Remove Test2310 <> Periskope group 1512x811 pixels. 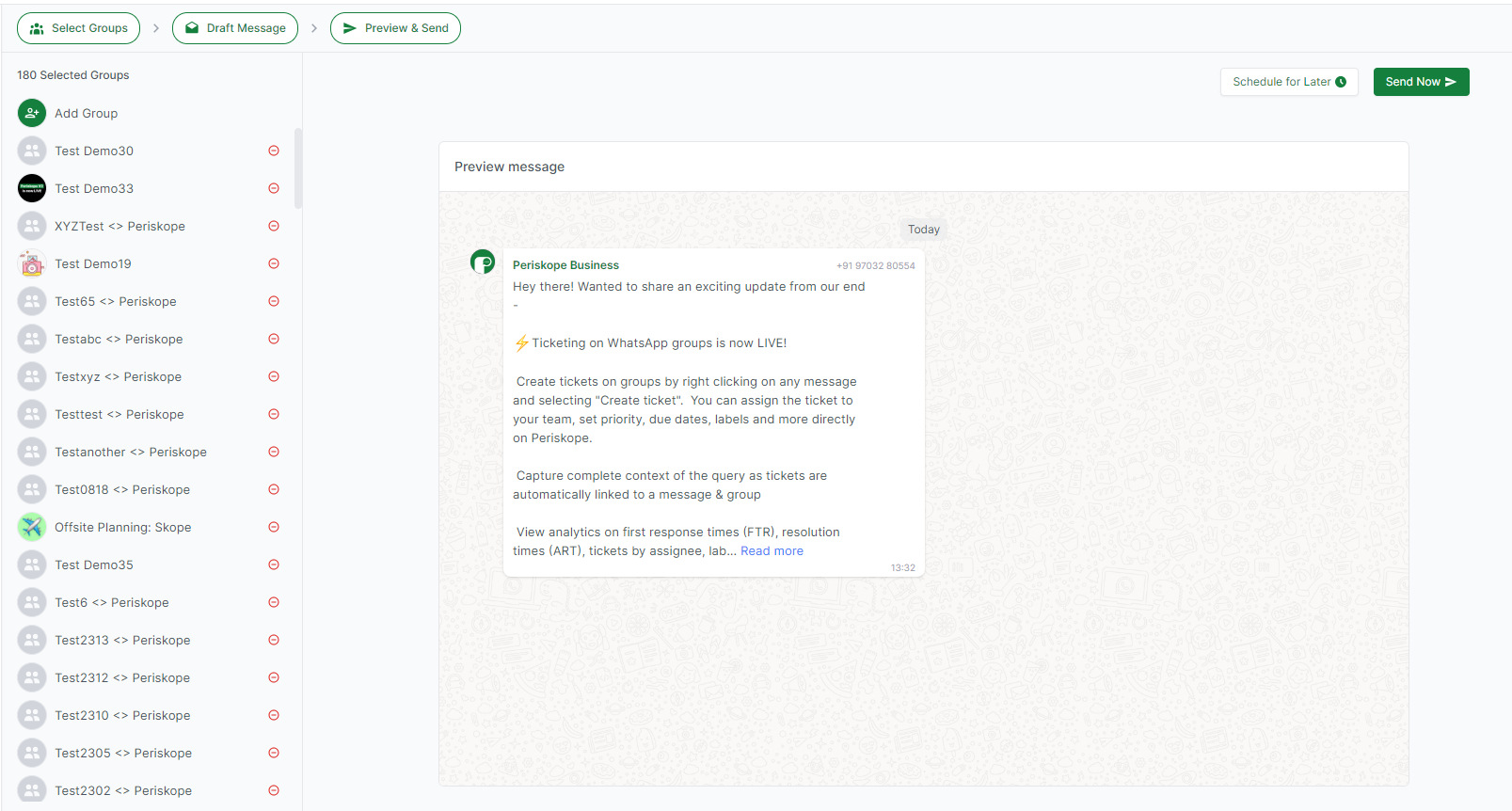click(x=274, y=715)
